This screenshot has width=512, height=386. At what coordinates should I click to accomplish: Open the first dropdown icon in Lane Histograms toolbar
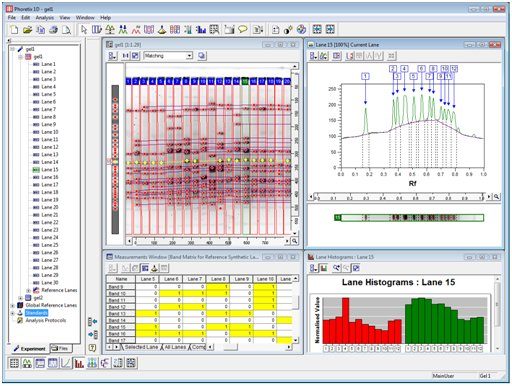point(314,268)
